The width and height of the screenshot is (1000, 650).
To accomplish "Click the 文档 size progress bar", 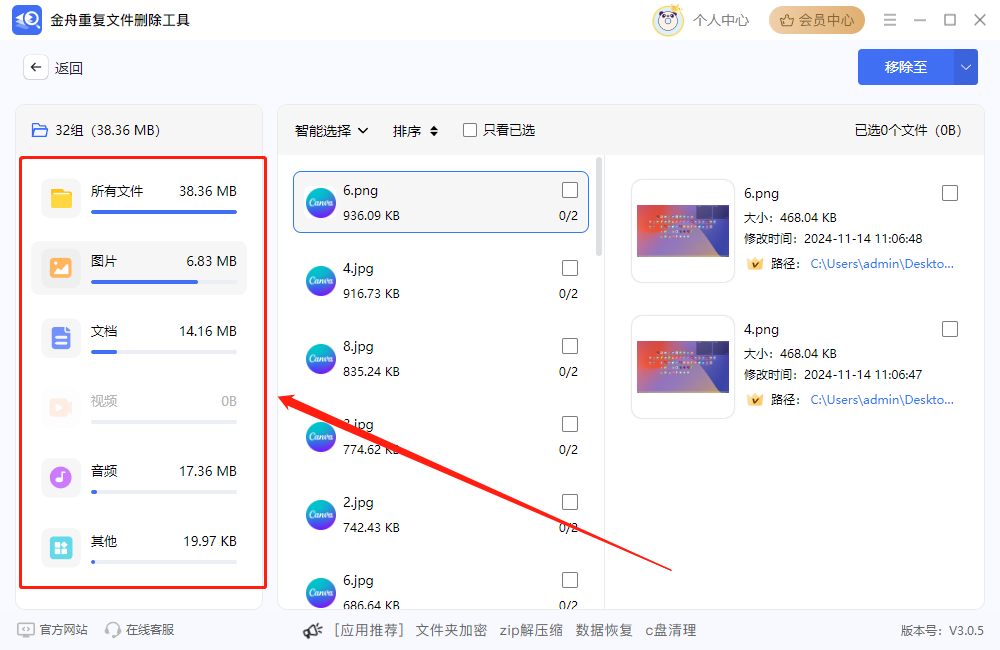I will (164, 352).
